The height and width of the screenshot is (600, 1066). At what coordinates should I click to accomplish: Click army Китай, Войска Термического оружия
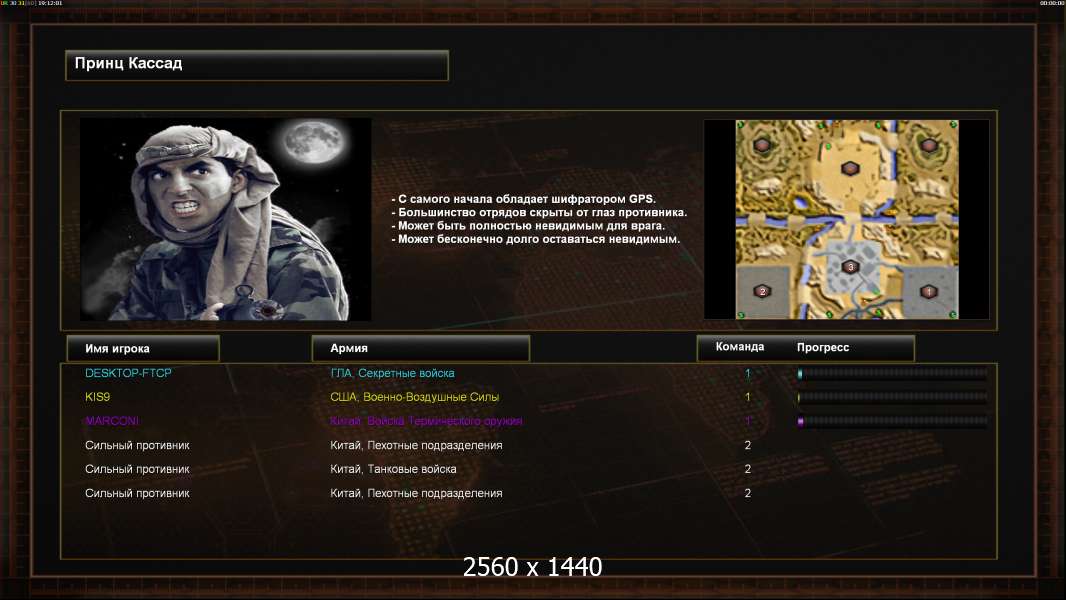[x=426, y=421]
